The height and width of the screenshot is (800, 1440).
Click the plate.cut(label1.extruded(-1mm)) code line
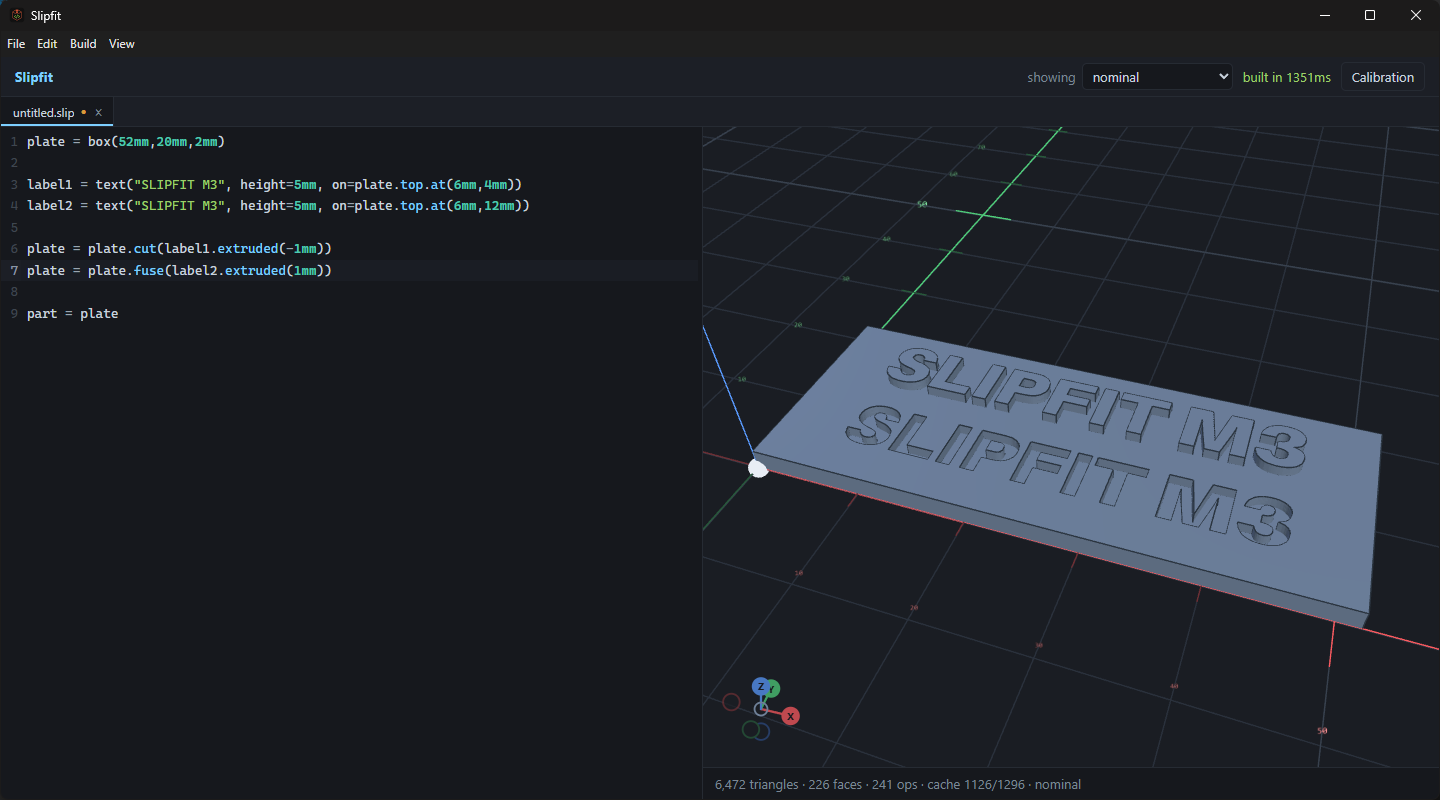179,248
